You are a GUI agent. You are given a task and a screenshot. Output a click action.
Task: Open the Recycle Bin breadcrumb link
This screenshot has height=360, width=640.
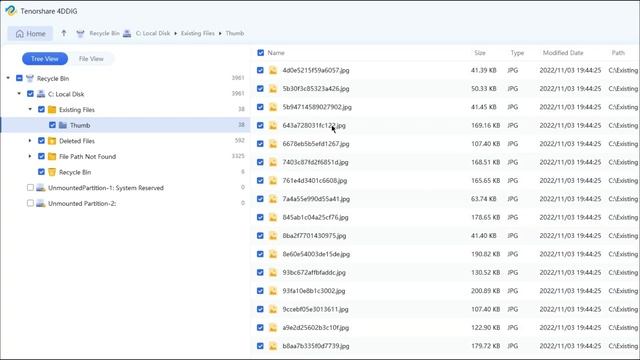104,33
